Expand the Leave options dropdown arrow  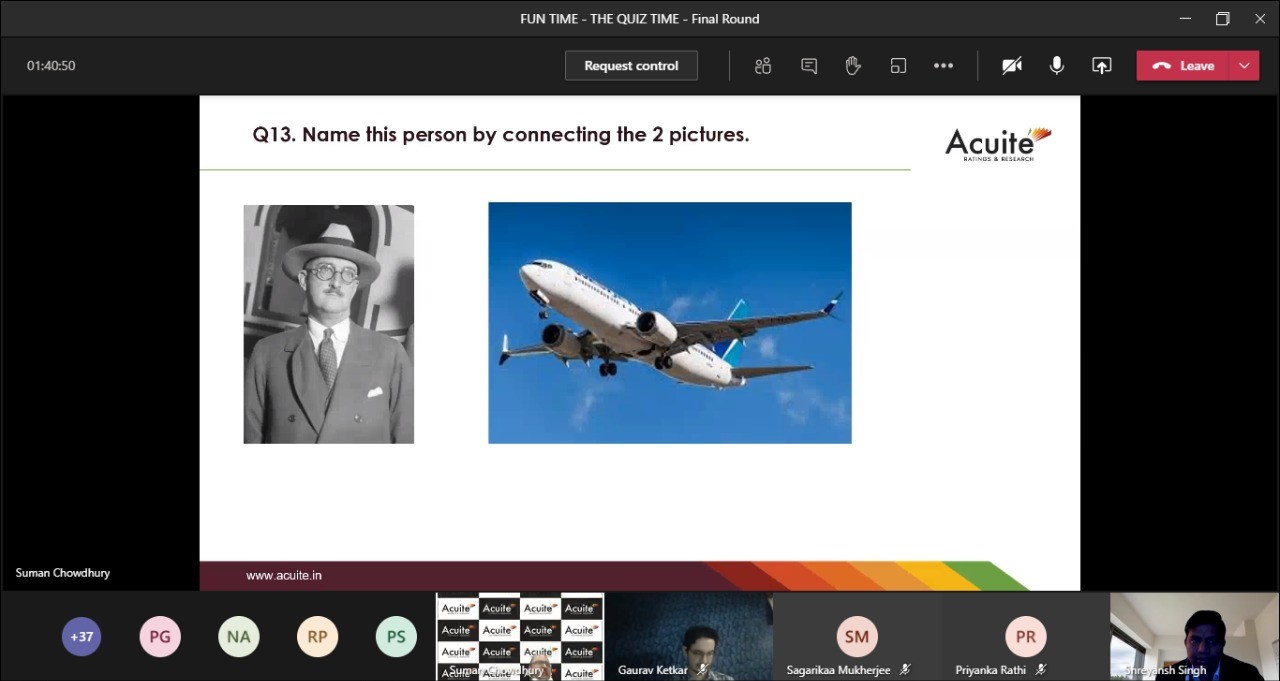[x=1244, y=66]
